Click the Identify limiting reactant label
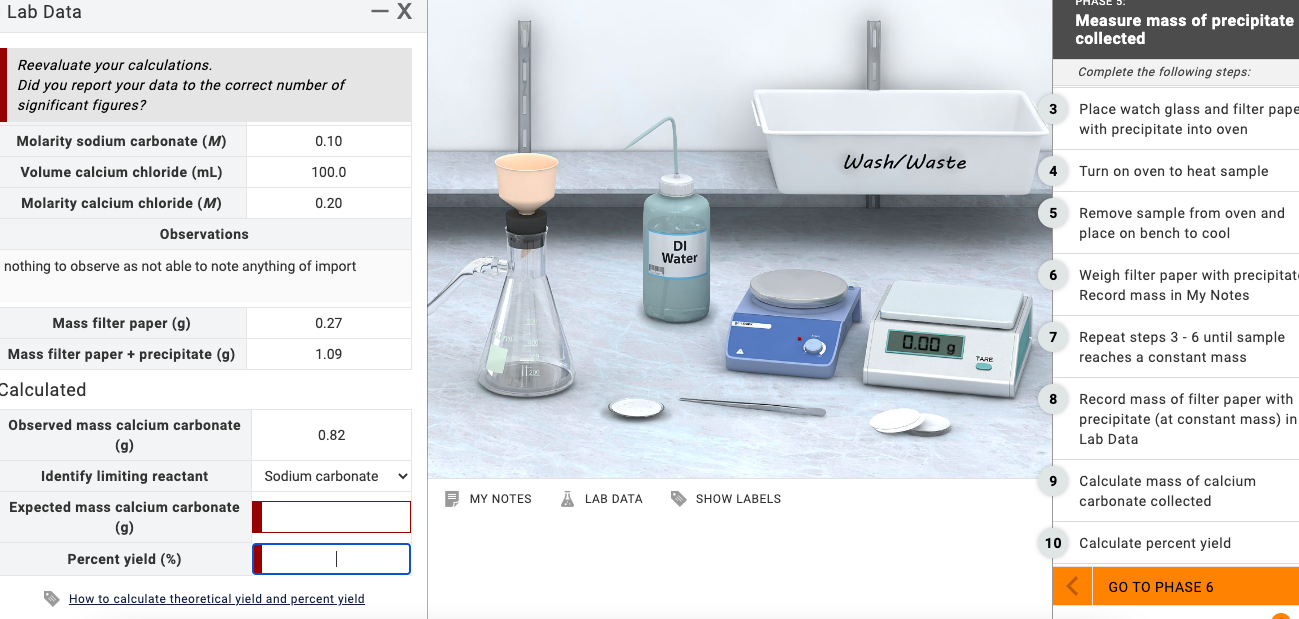 [125, 476]
